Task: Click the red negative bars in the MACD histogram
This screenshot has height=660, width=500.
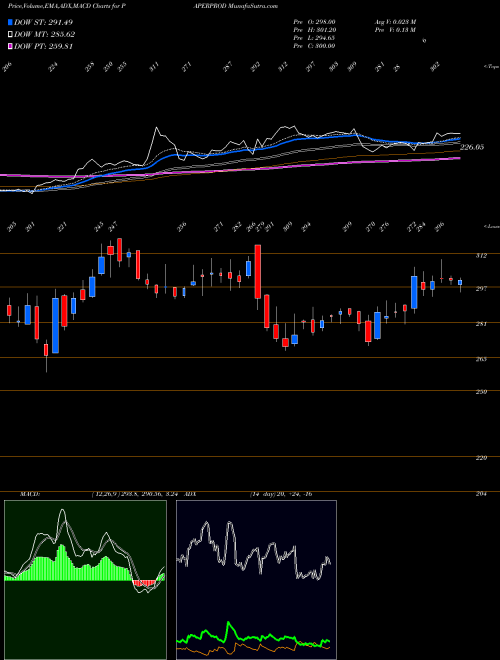Action: click(x=144, y=583)
